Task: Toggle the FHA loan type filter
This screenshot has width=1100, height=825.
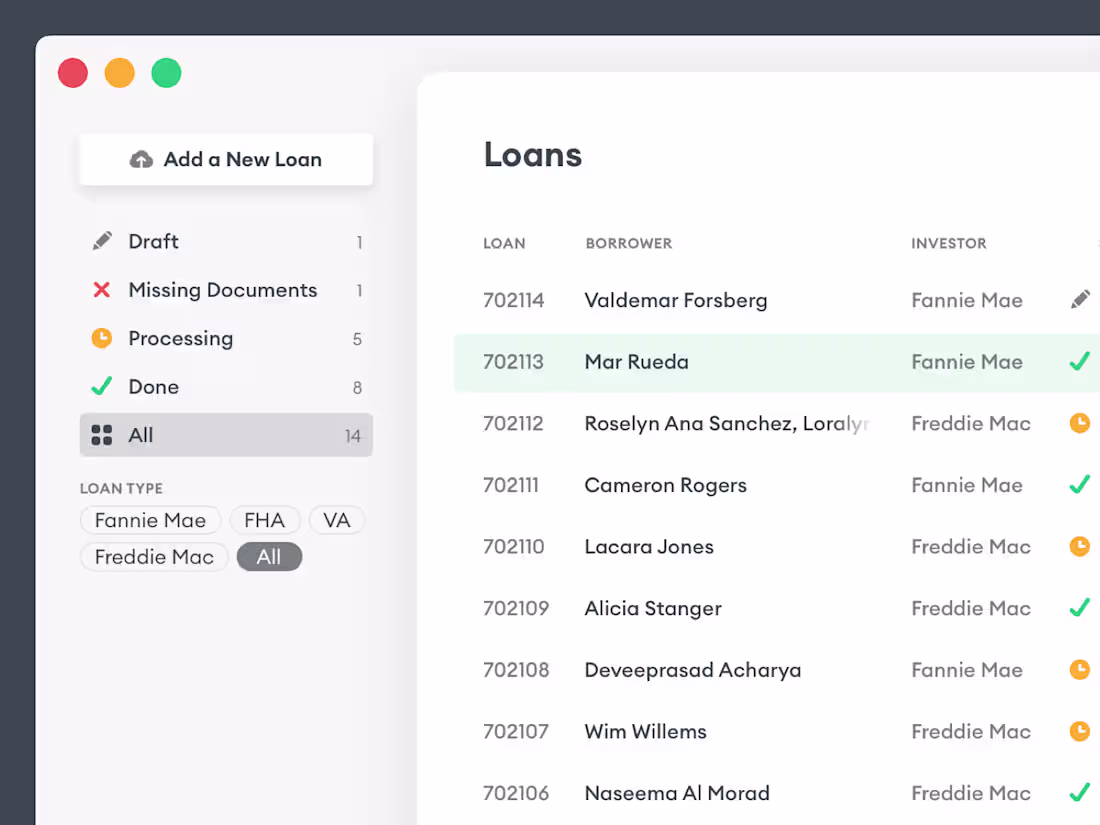Action: coord(265,521)
